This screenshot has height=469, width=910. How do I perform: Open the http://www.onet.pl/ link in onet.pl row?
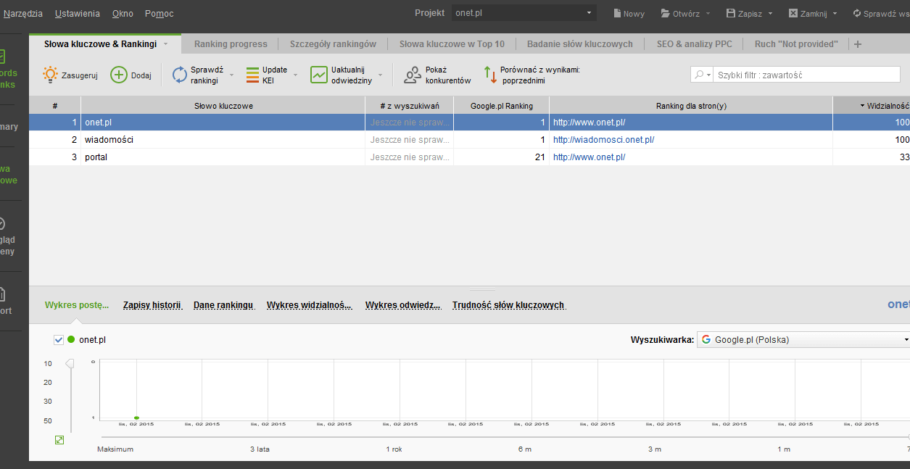589,122
